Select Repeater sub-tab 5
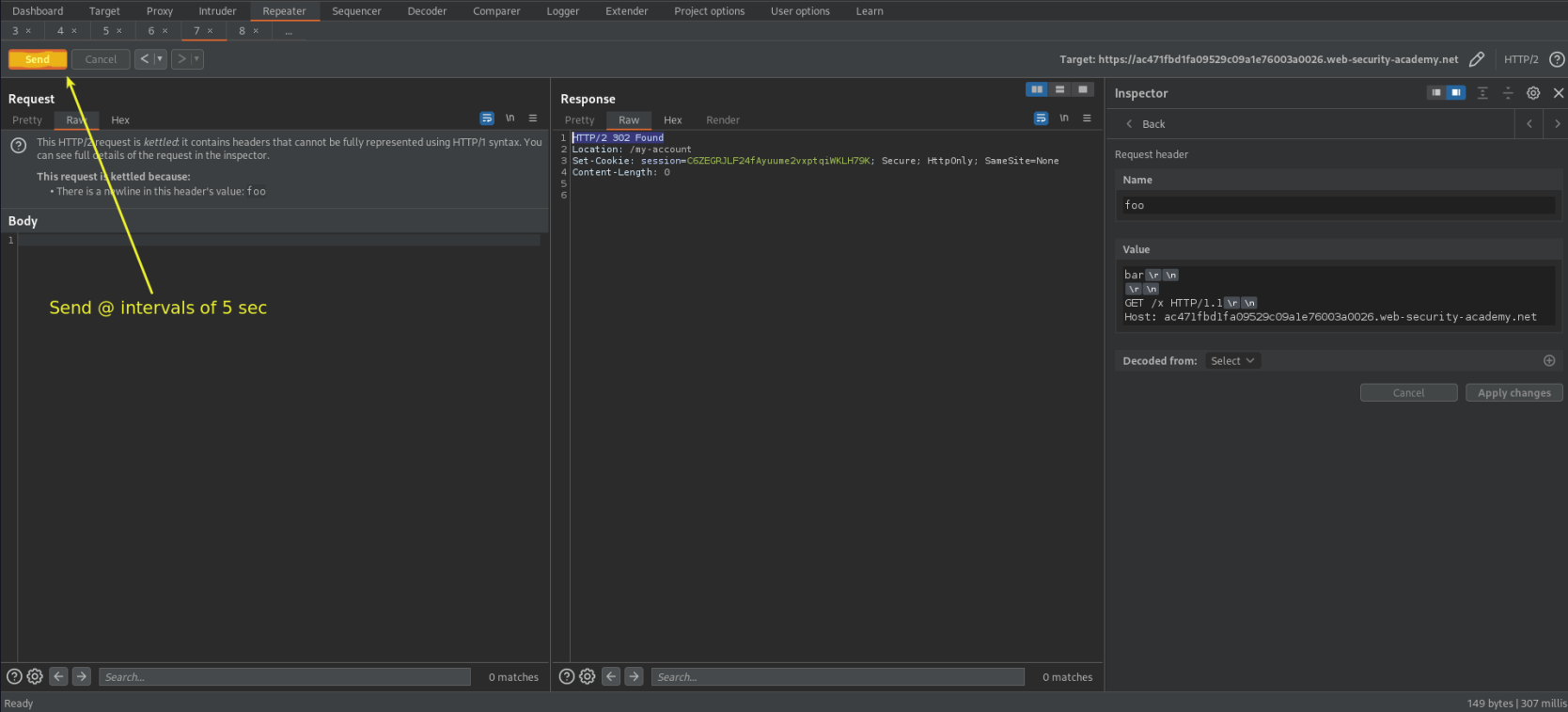This screenshot has width=1568, height=712. (106, 31)
